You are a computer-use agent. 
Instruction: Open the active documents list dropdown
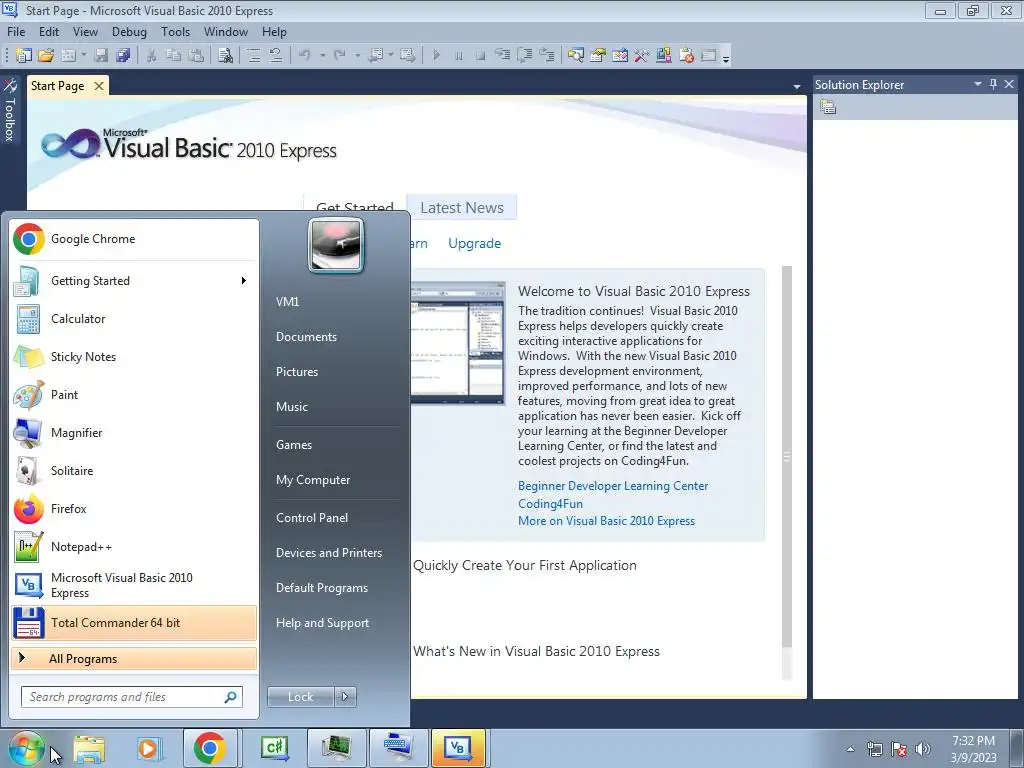[x=797, y=86]
